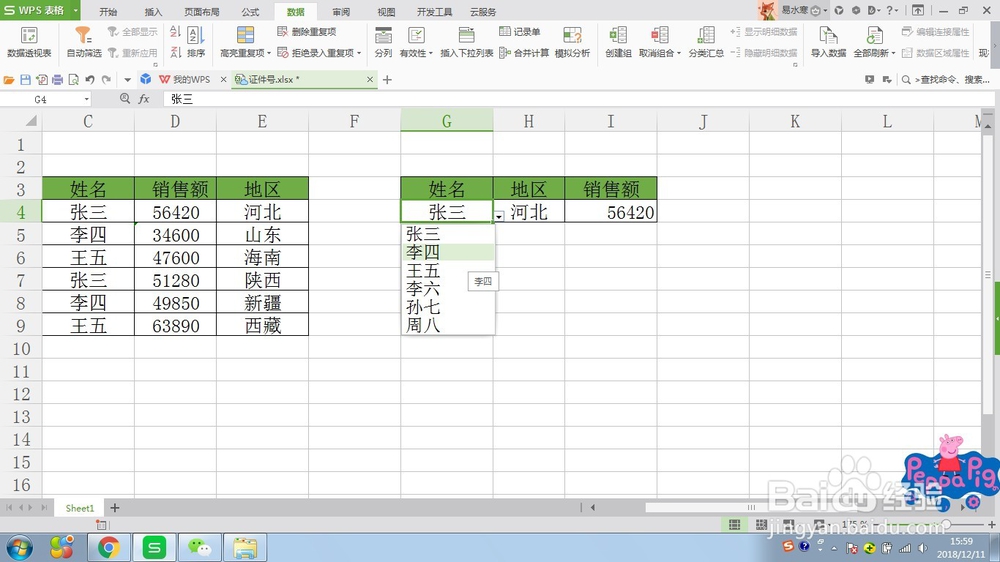The image size is (1000, 562).
Task: Expand the 高亮重复项 dropdown
Action: pos(268,54)
